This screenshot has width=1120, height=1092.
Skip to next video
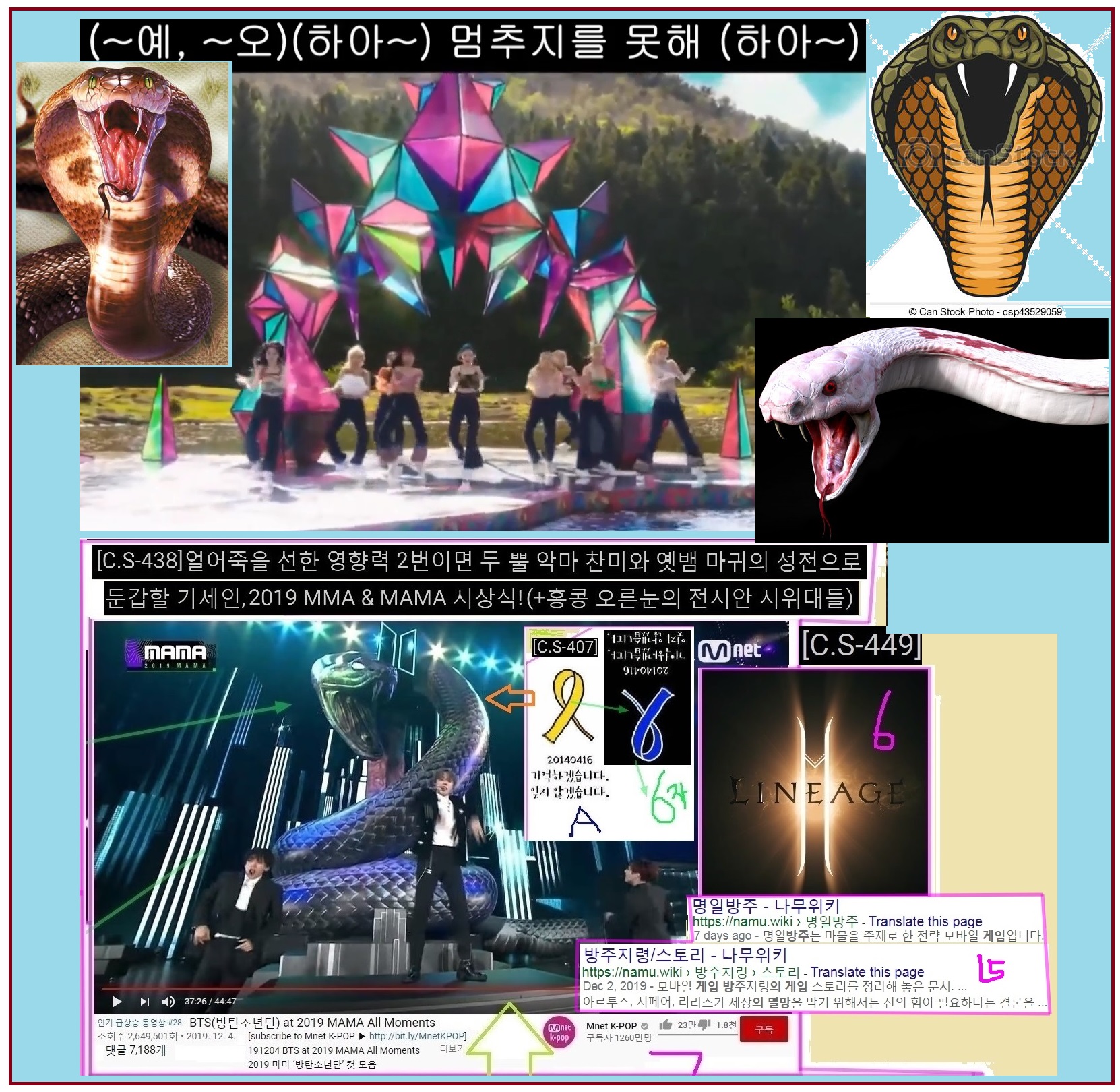pyautogui.click(x=144, y=1001)
